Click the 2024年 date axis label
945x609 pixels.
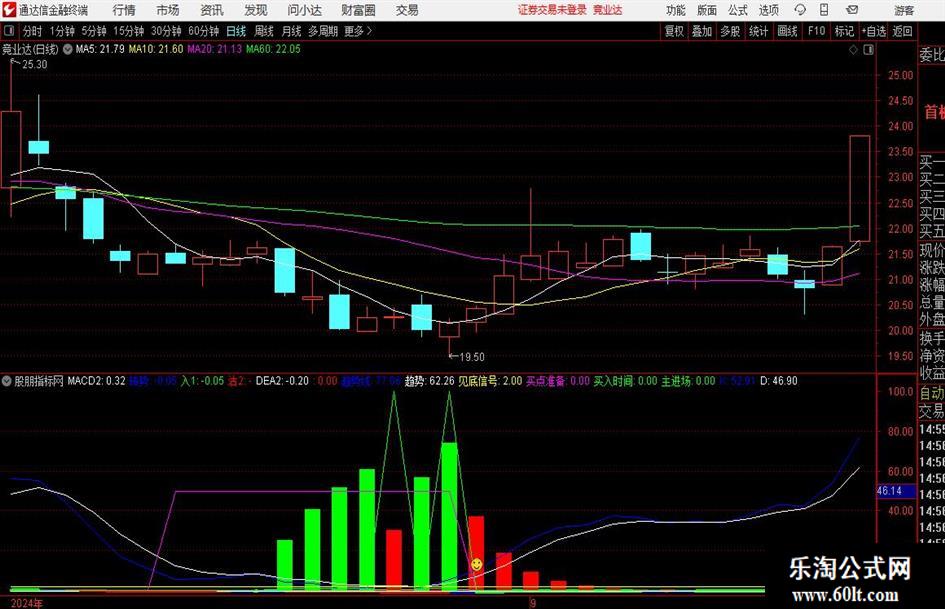tap(27, 603)
